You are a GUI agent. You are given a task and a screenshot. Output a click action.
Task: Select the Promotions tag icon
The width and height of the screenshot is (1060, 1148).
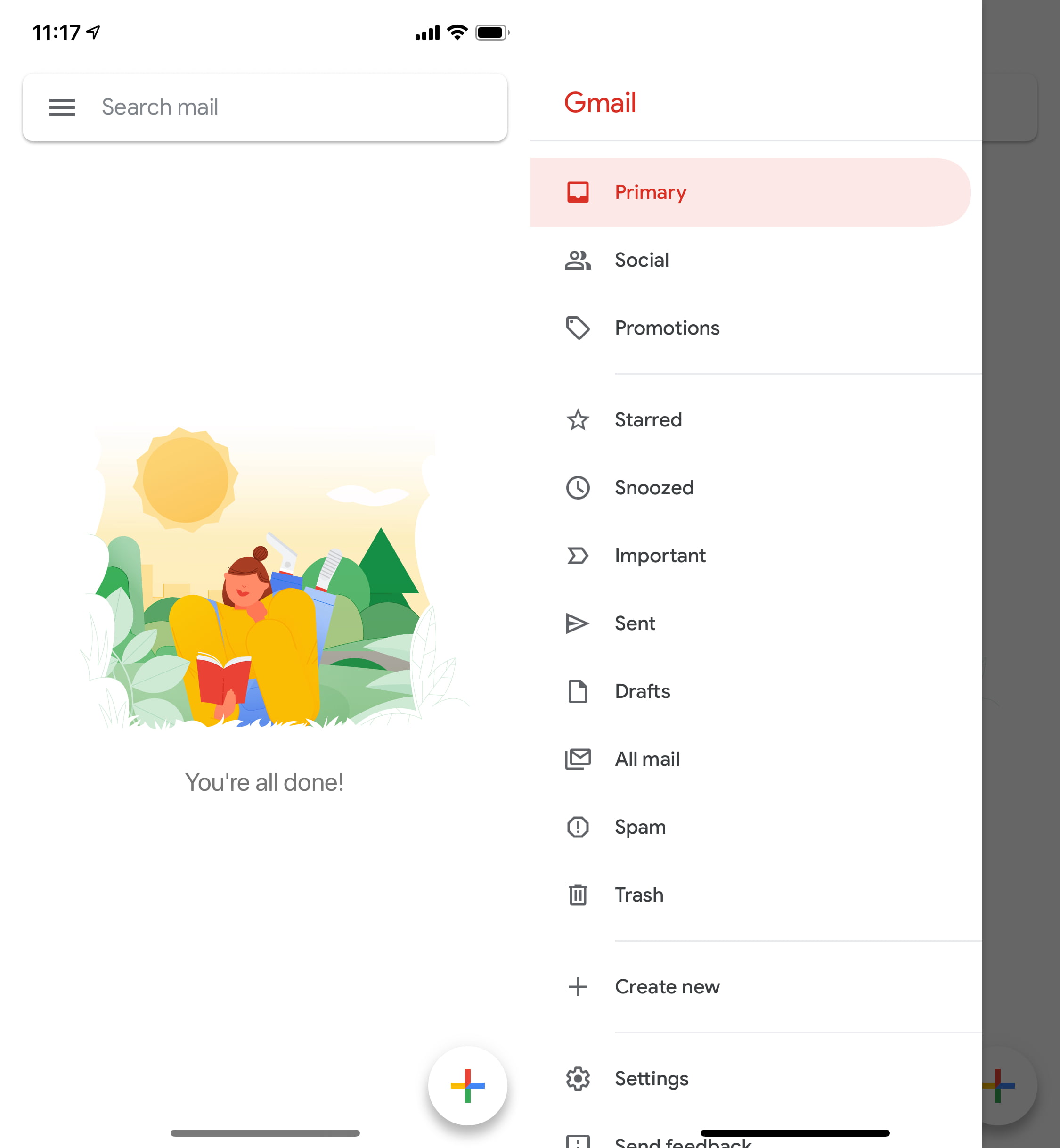577,328
